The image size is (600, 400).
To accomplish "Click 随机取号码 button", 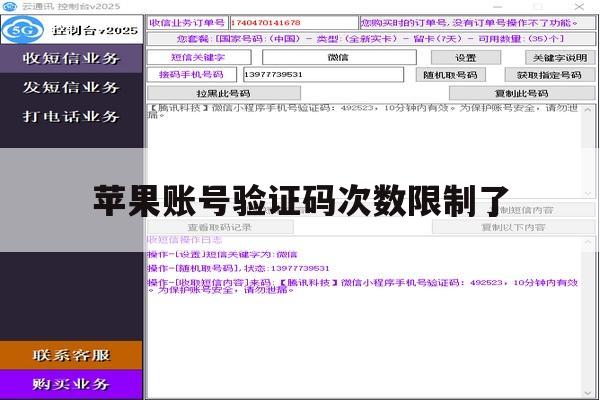I will tap(451, 75).
